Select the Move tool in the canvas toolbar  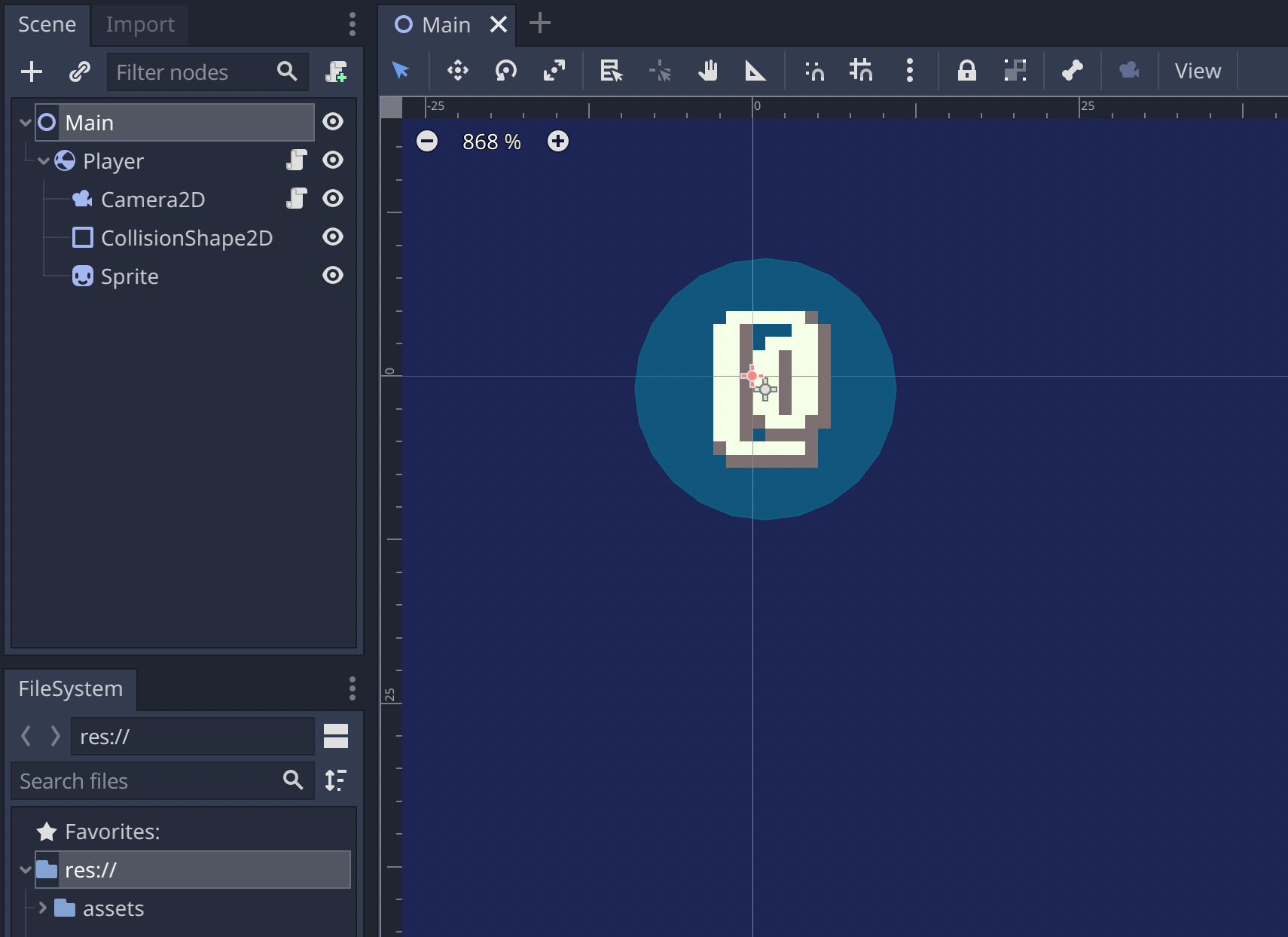(457, 71)
